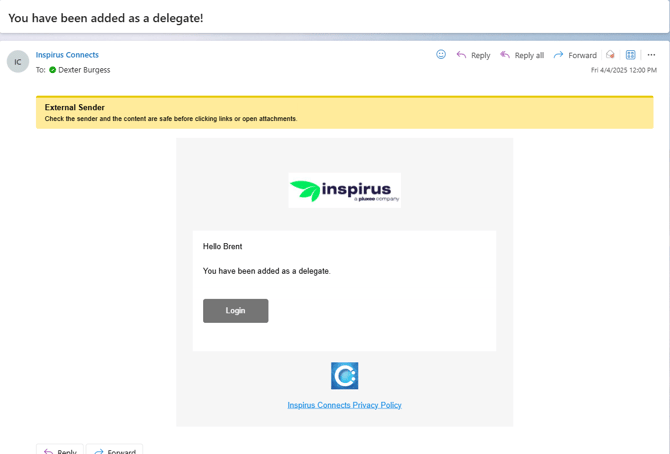
Task: Open the more actions ellipsis menu
Action: tap(651, 55)
